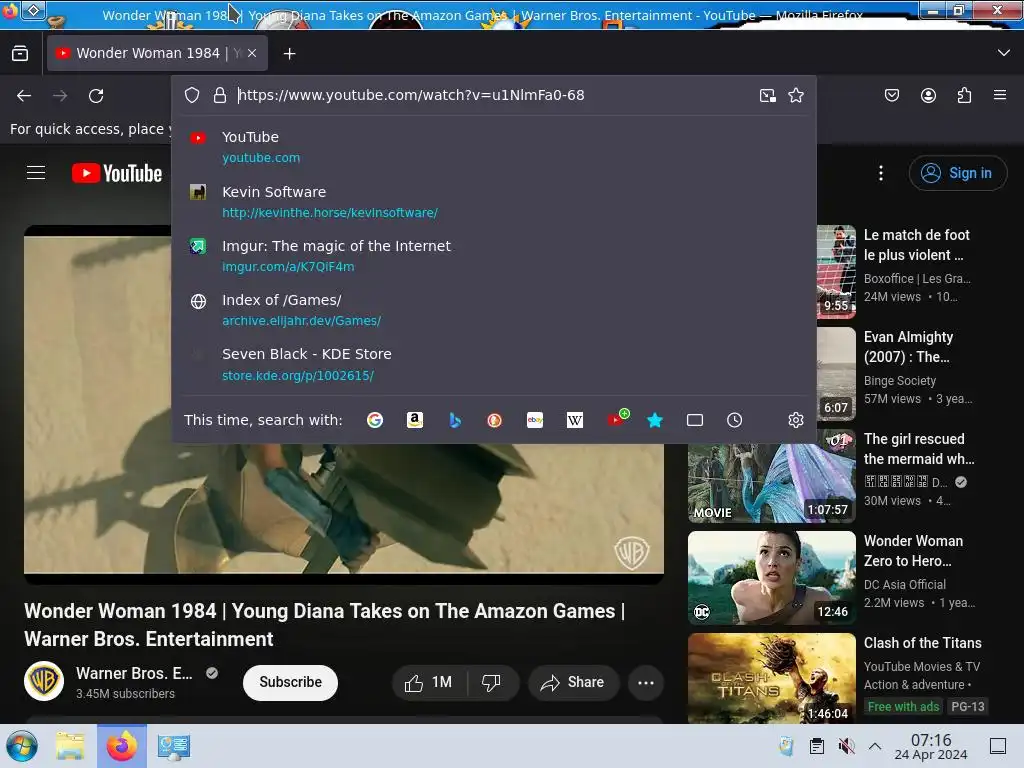This screenshot has width=1024, height=768.
Task: Search this time with Google
Action: point(375,420)
